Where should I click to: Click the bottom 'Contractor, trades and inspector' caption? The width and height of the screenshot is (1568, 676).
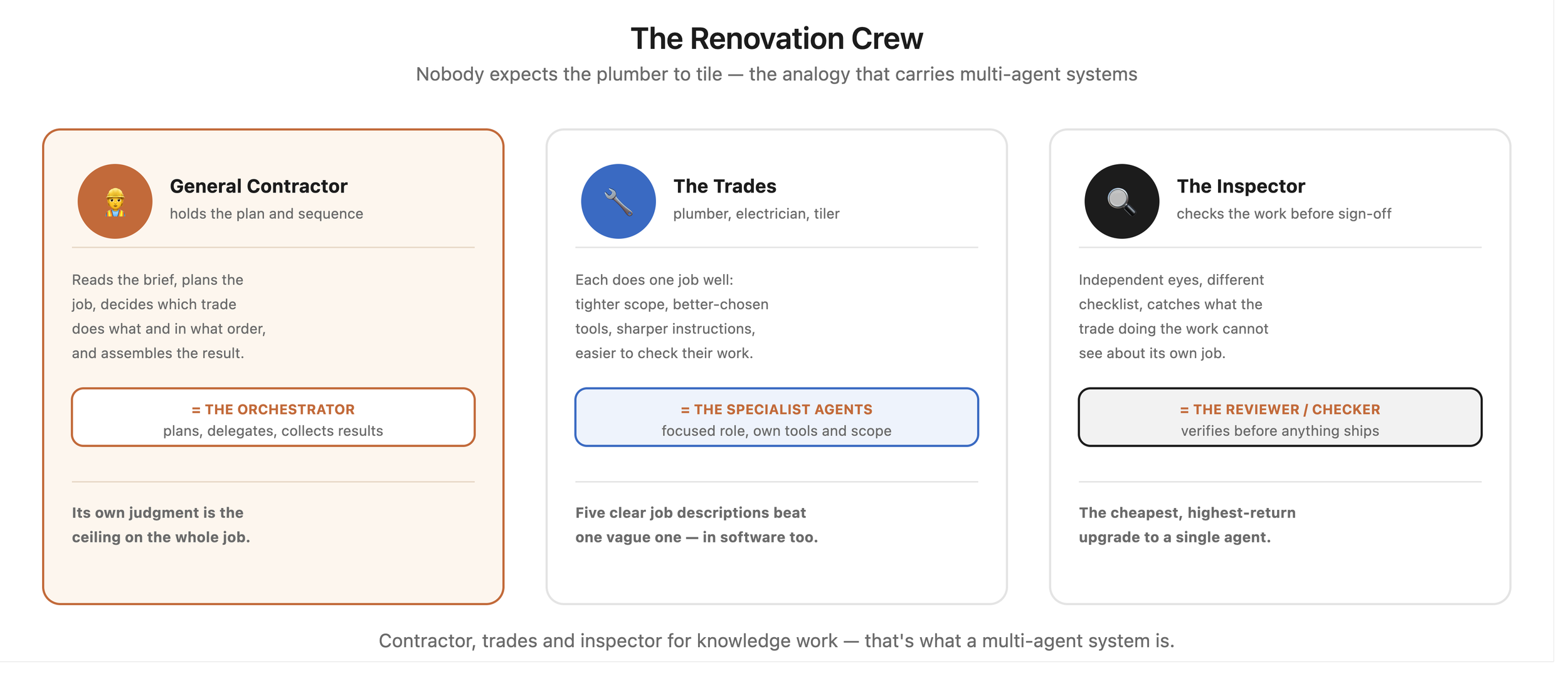click(776, 641)
